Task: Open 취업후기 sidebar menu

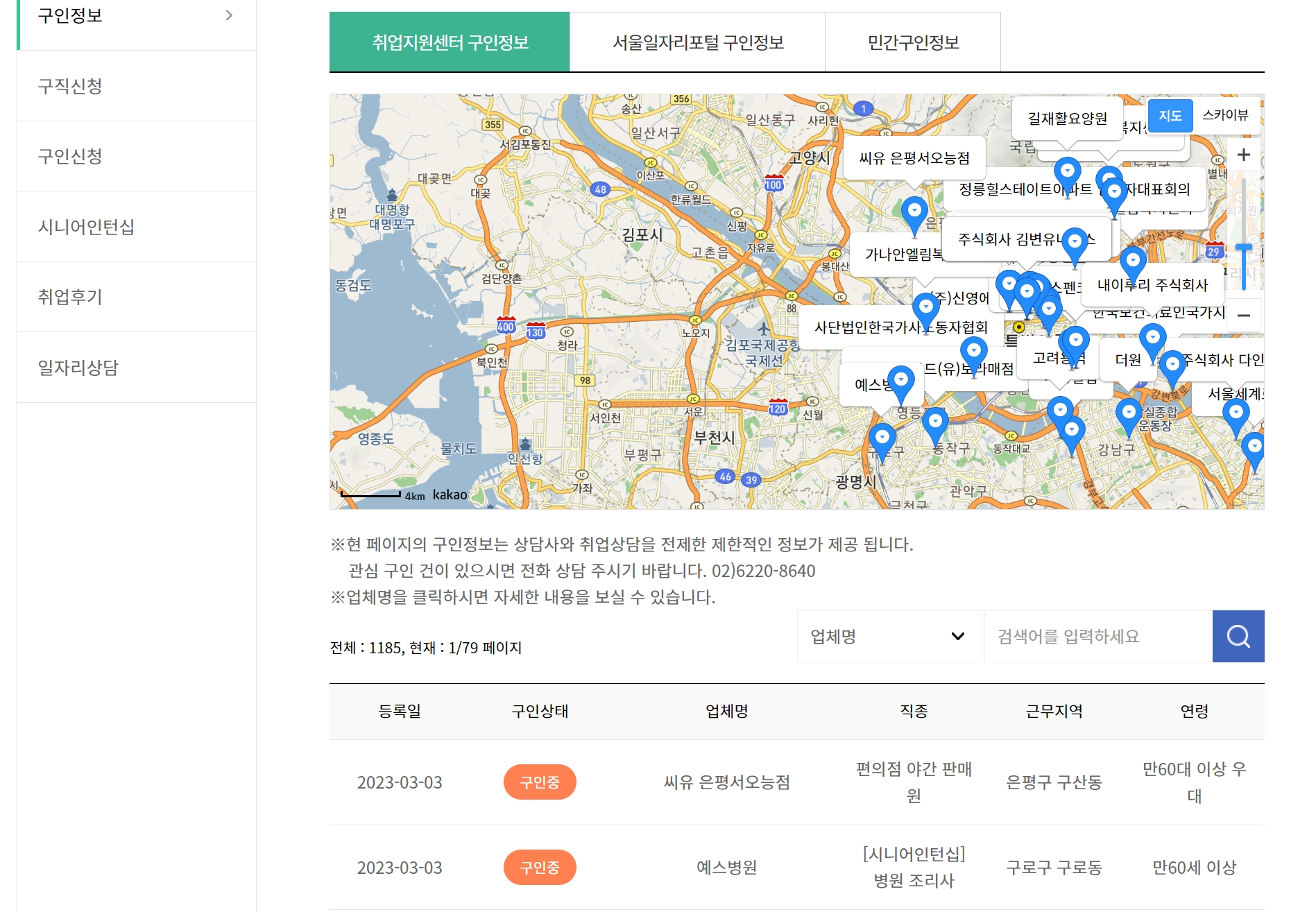Action: (x=137, y=297)
